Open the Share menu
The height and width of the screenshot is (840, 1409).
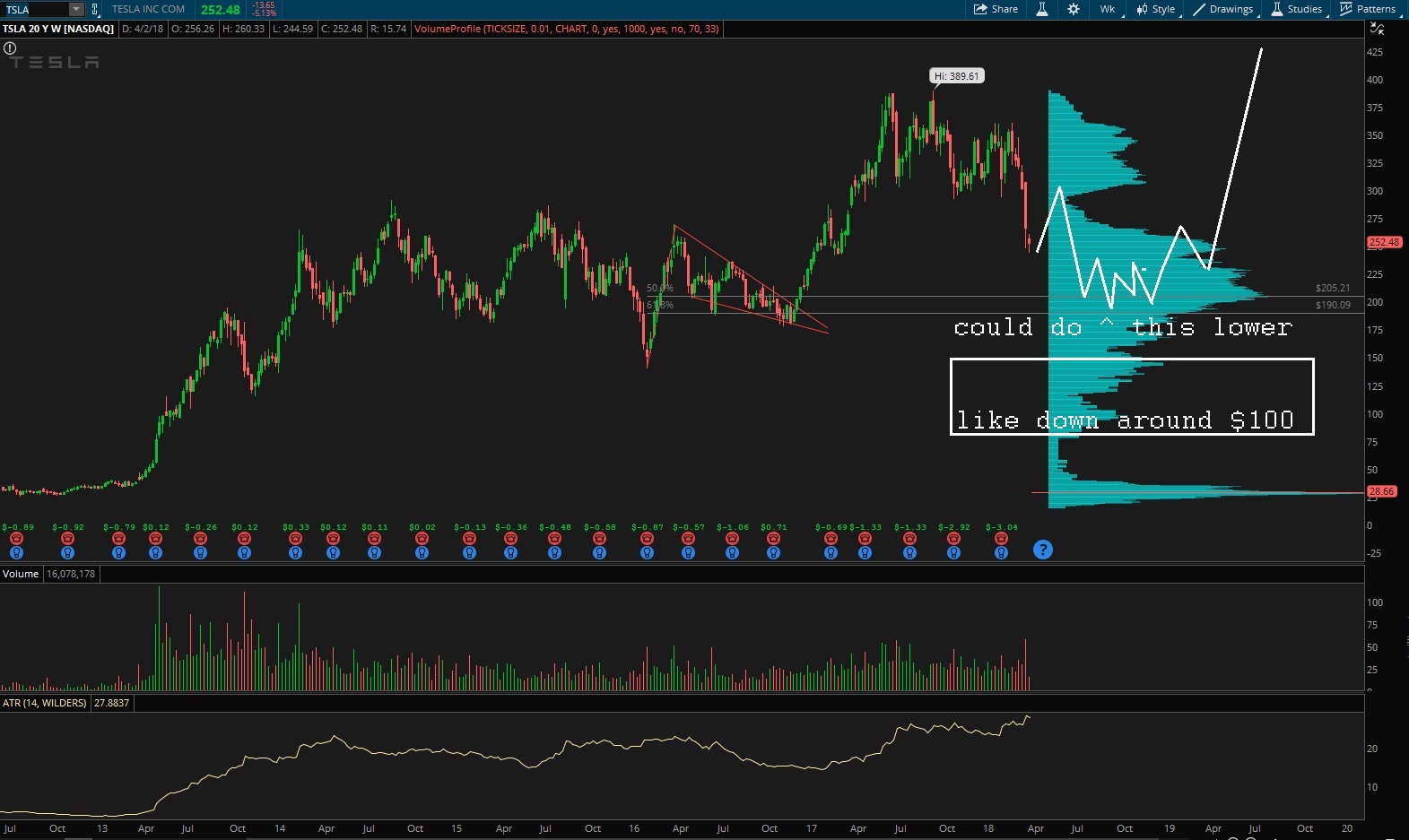point(996,9)
